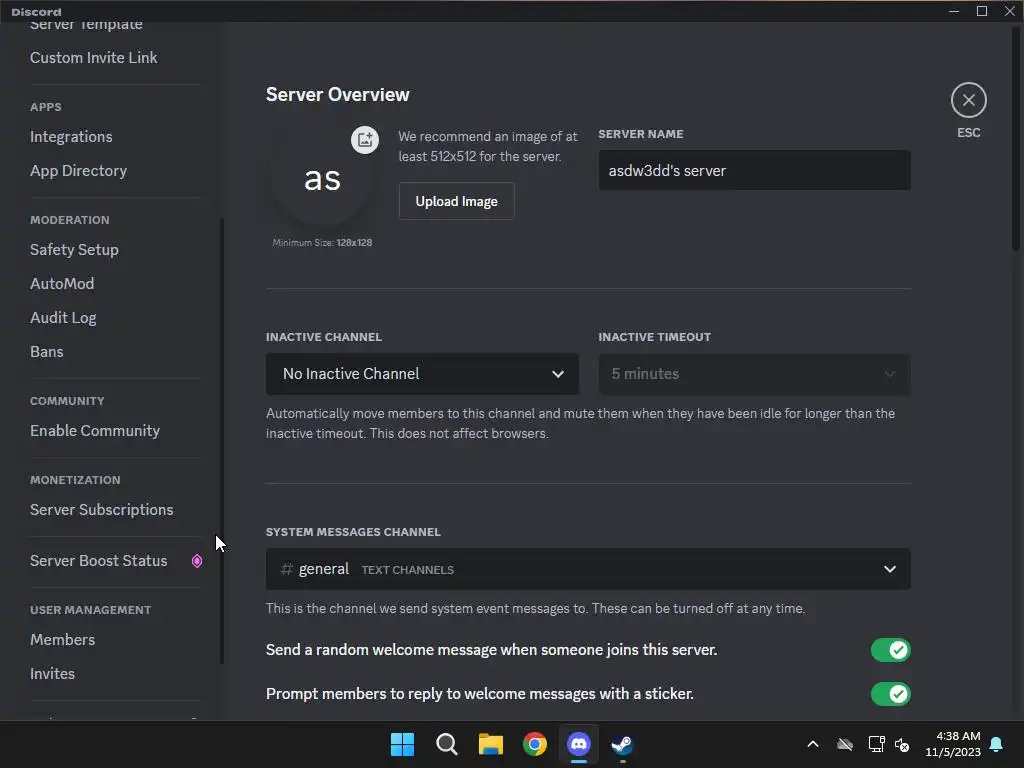Select AutoMod in sidebar

pyautogui.click(x=62, y=283)
